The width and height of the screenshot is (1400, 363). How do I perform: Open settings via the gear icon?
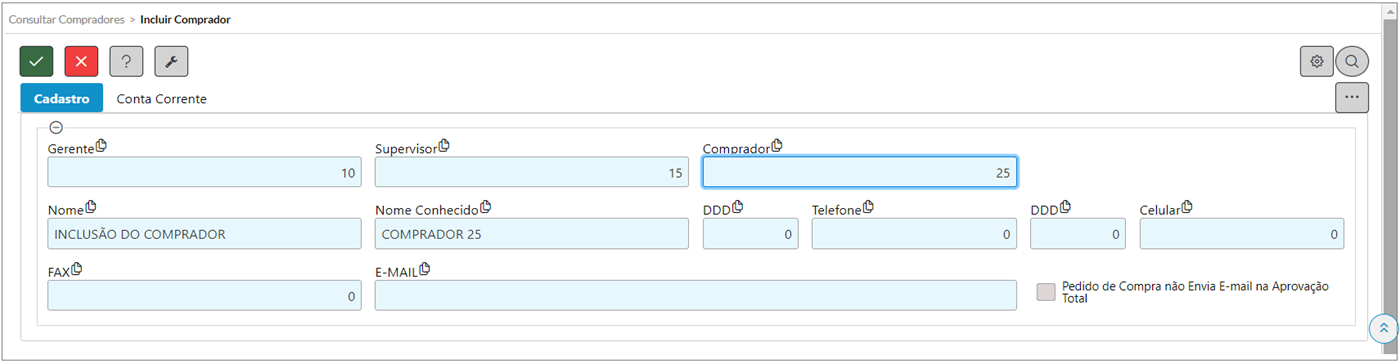point(1317,61)
